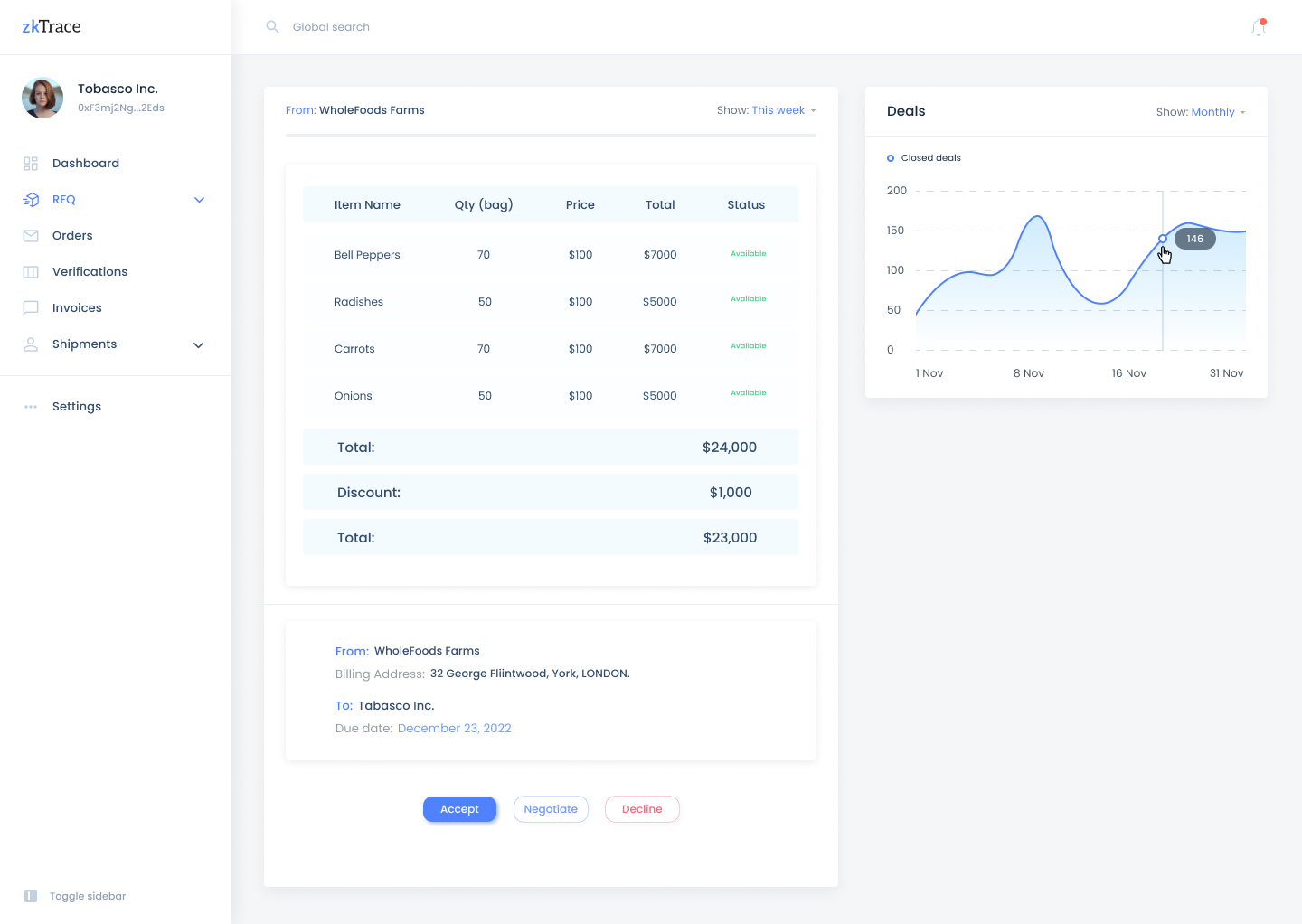1302x924 pixels.
Task: Click the December 23, 2022 due date
Action: [x=455, y=729]
